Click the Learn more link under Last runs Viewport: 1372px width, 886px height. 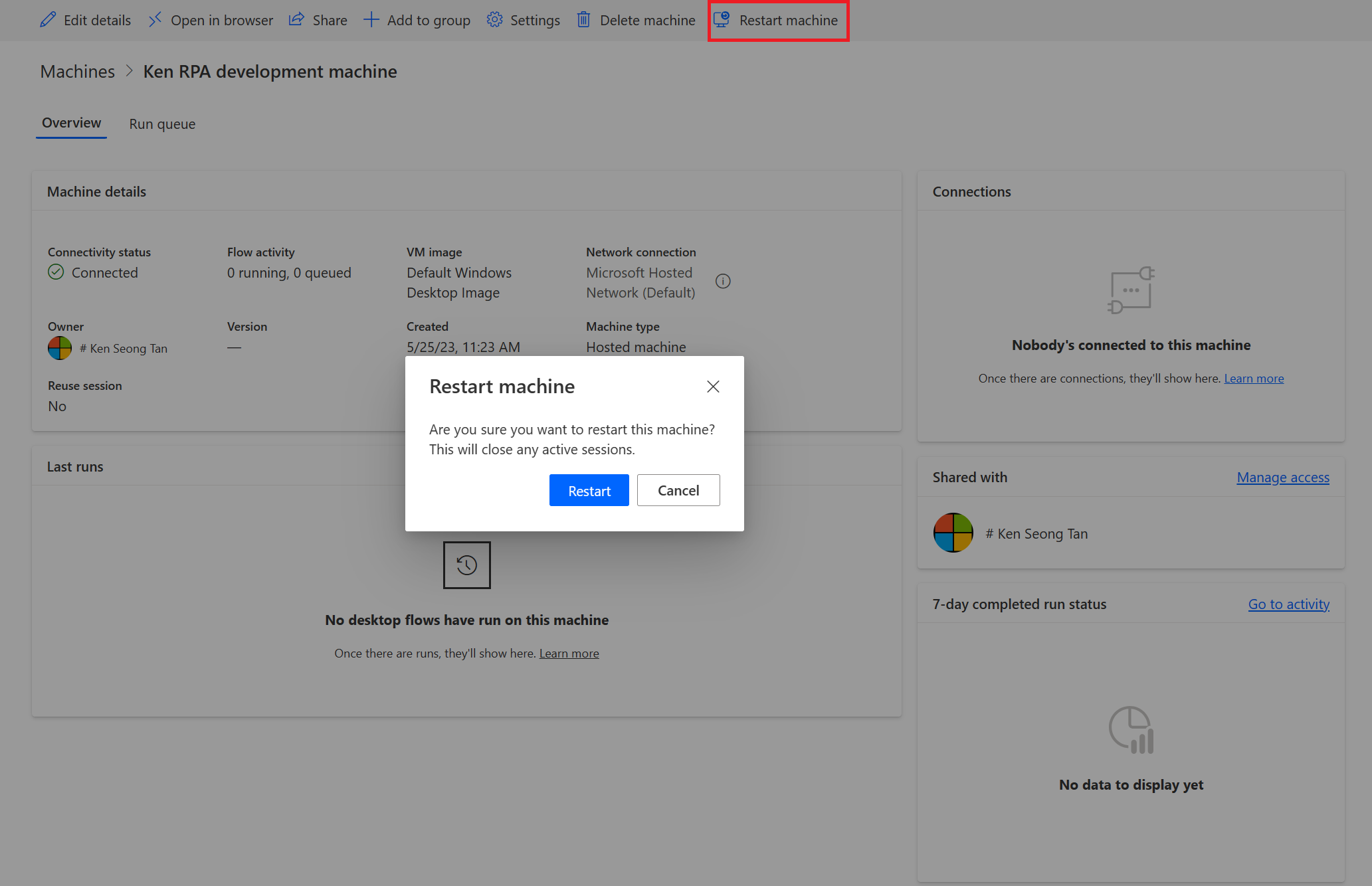pos(569,652)
